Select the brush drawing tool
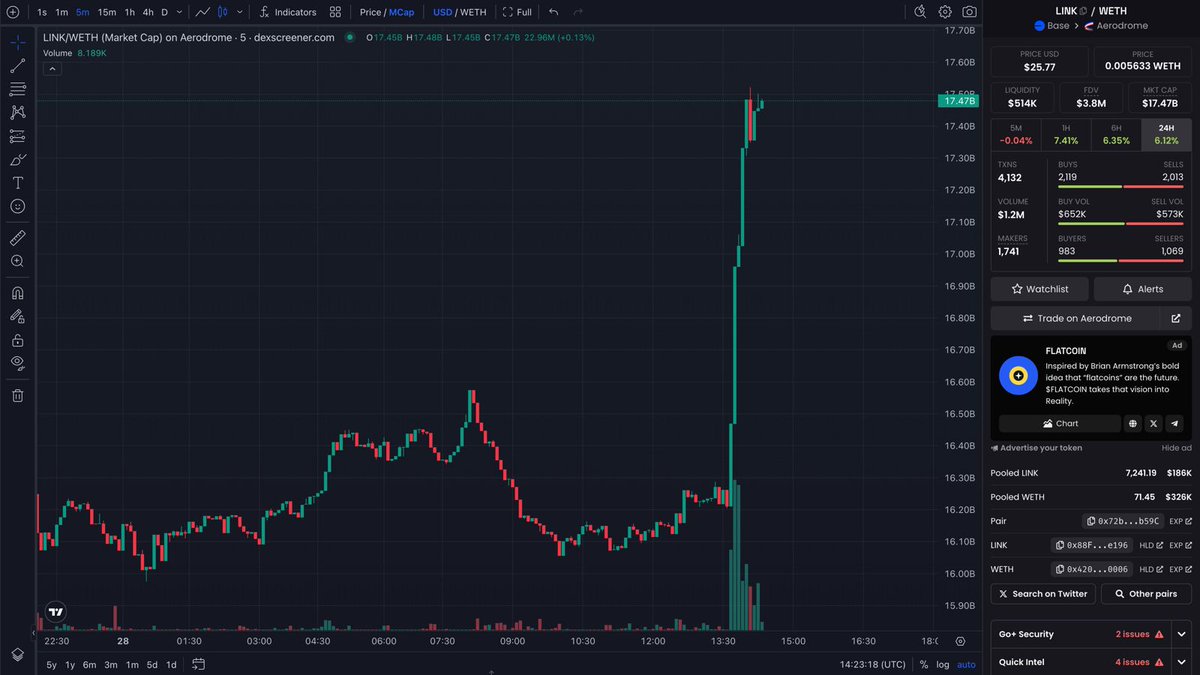This screenshot has height=675, width=1200. (17, 160)
